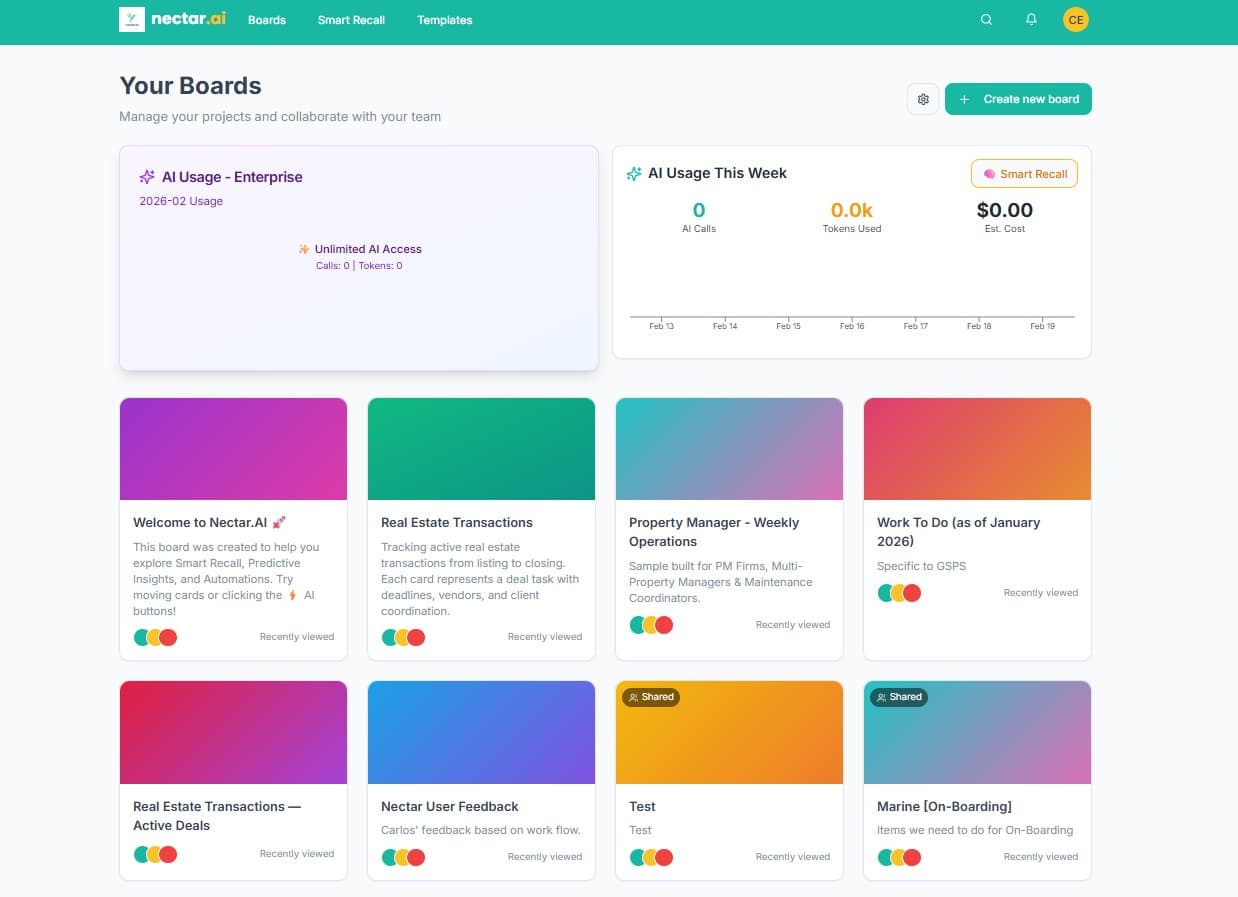
Task: Click the sparkle icon beside AI Usage This Week
Action: click(634, 174)
